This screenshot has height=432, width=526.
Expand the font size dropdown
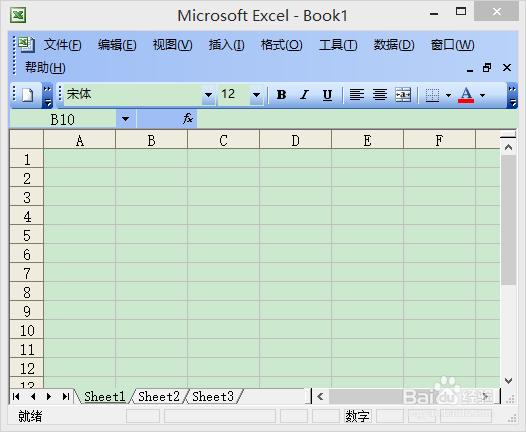257,95
